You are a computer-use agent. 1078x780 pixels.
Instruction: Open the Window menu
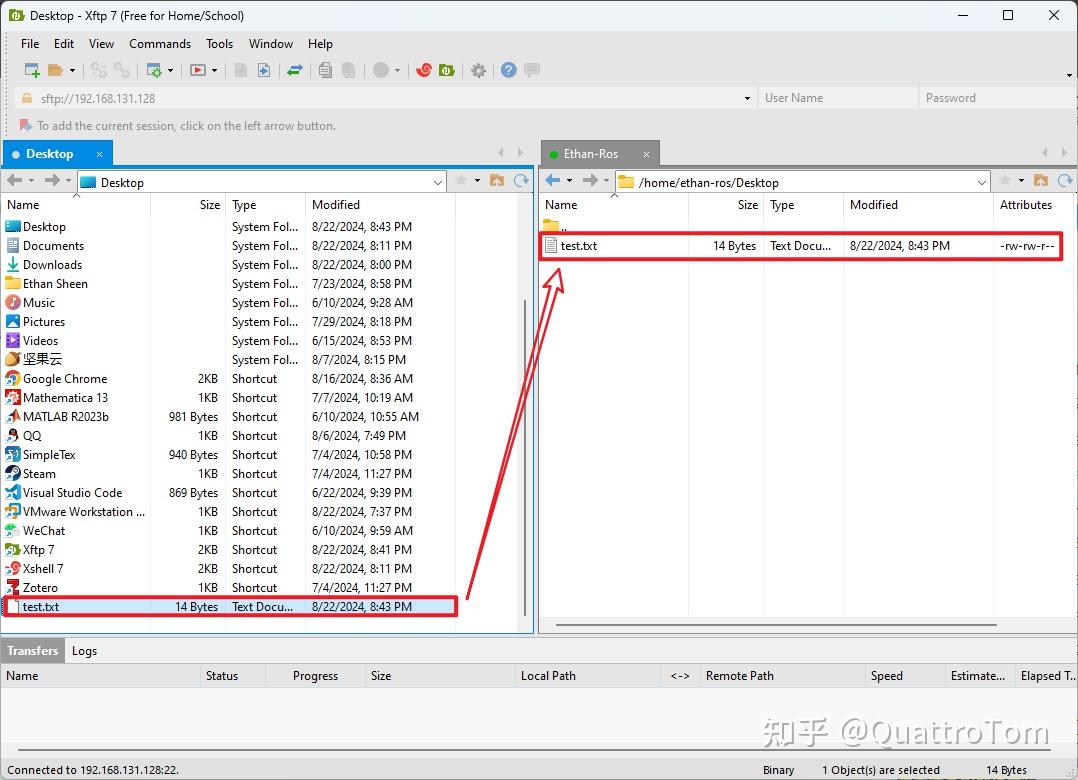point(271,43)
